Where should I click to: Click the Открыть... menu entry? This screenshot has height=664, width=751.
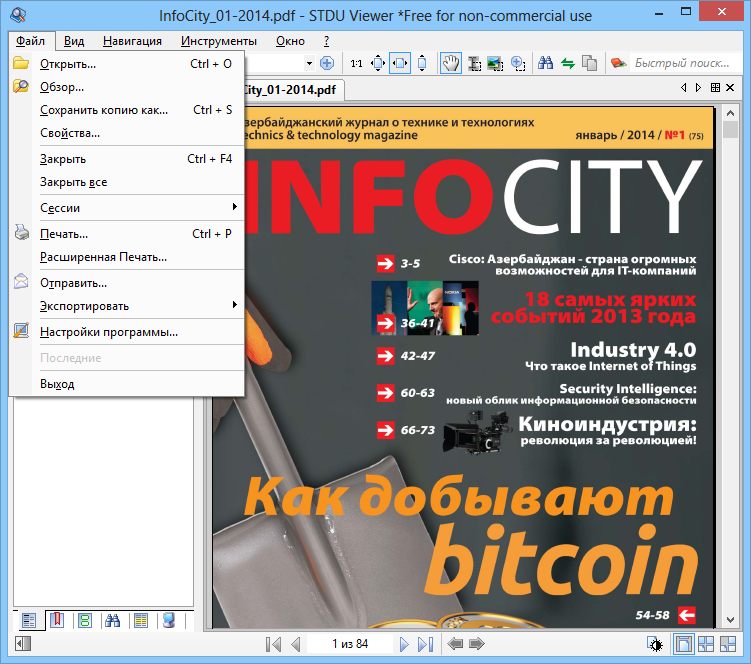pyautogui.click(x=126, y=64)
